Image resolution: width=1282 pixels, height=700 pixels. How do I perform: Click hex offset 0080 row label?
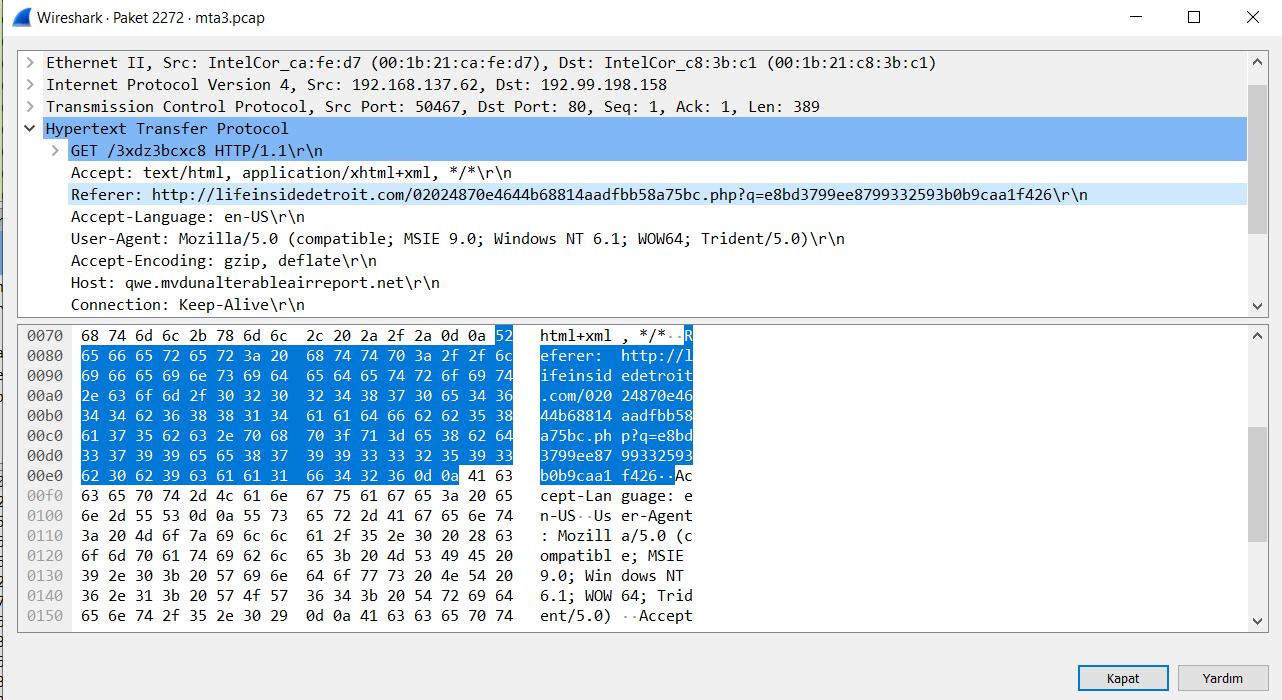click(45, 356)
